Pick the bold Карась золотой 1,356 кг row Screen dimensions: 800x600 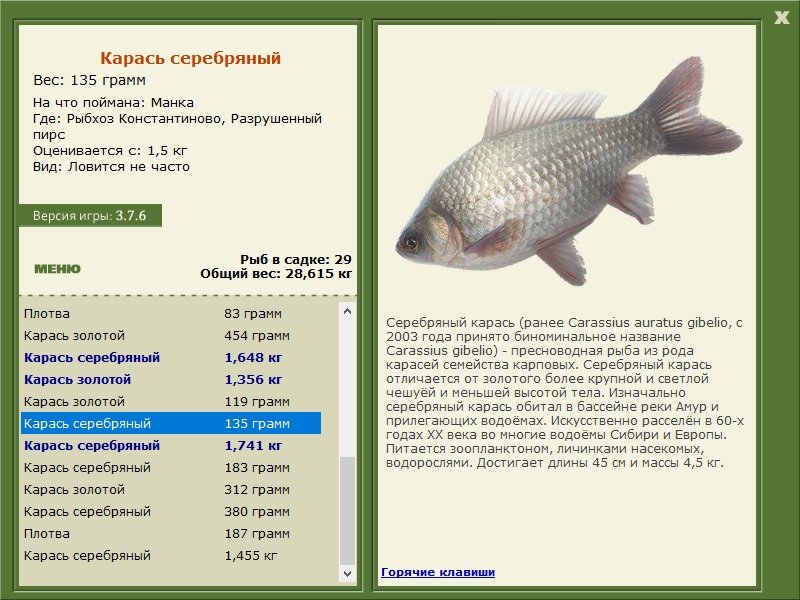(170, 380)
